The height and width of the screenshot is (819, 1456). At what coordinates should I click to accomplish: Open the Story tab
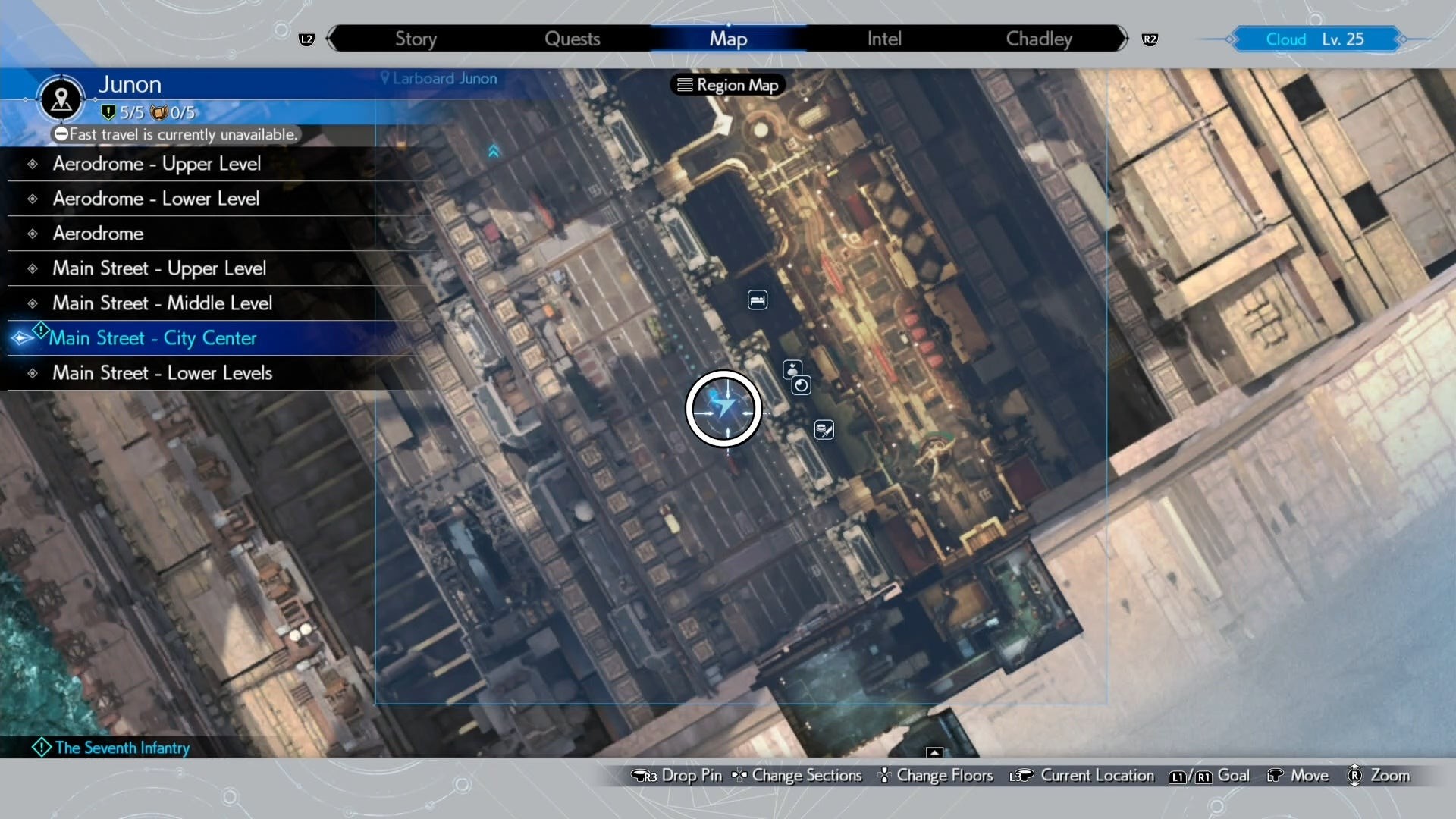tap(416, 39)
